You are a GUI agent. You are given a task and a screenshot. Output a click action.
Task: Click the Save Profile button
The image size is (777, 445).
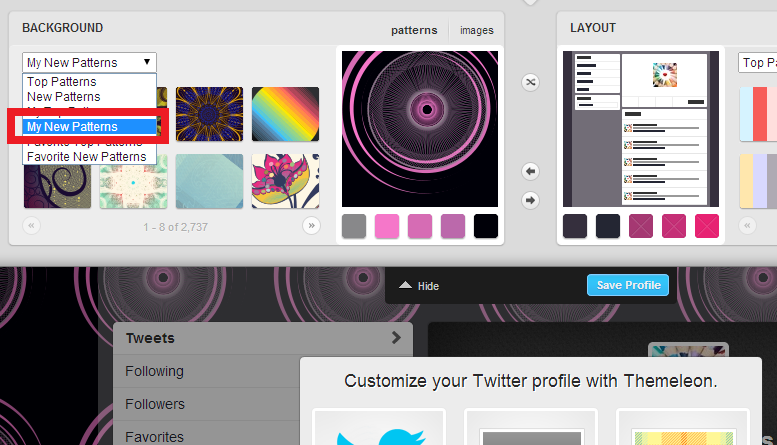tap(628, 285)
